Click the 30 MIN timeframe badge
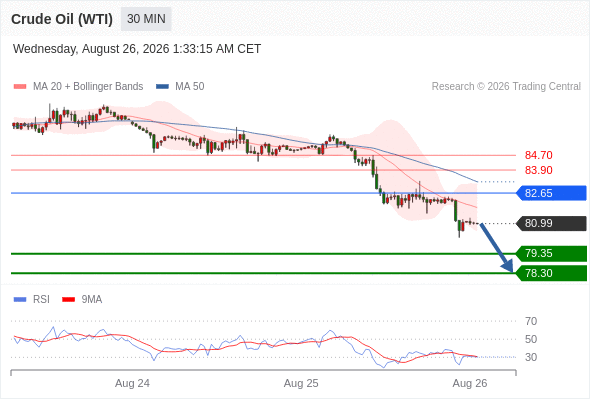 click(146, 19)
